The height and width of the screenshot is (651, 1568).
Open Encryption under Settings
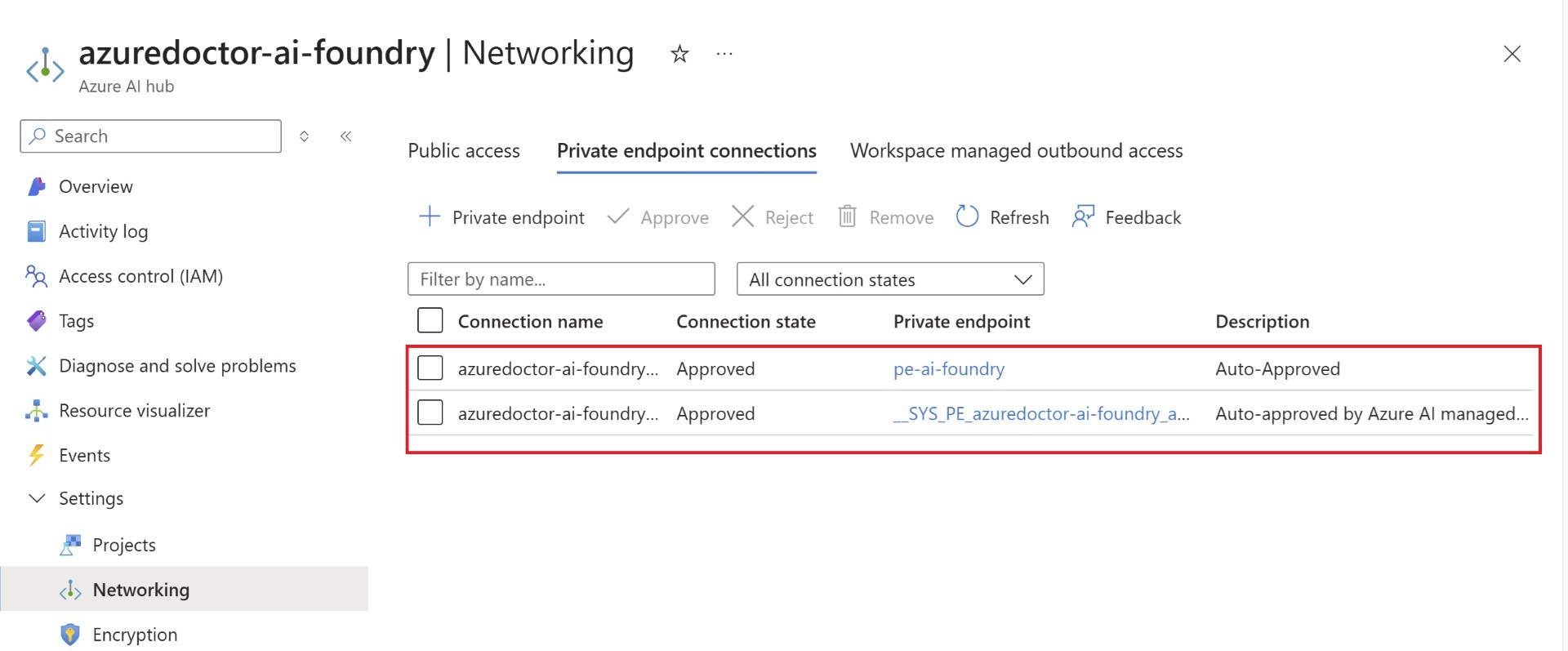point(135,635)
